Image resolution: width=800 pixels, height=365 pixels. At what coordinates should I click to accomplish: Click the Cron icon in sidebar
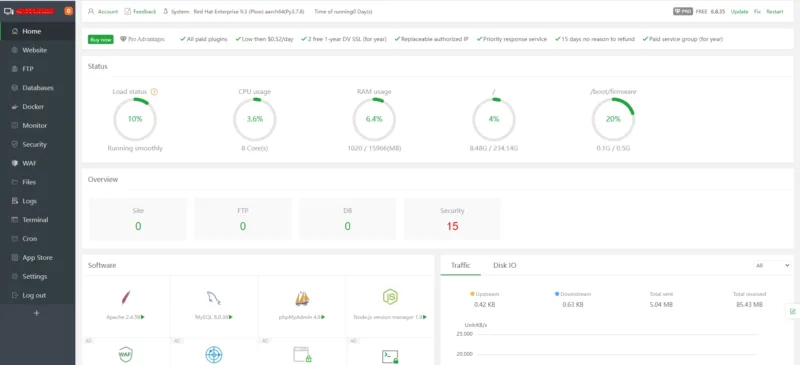(14, 239)
